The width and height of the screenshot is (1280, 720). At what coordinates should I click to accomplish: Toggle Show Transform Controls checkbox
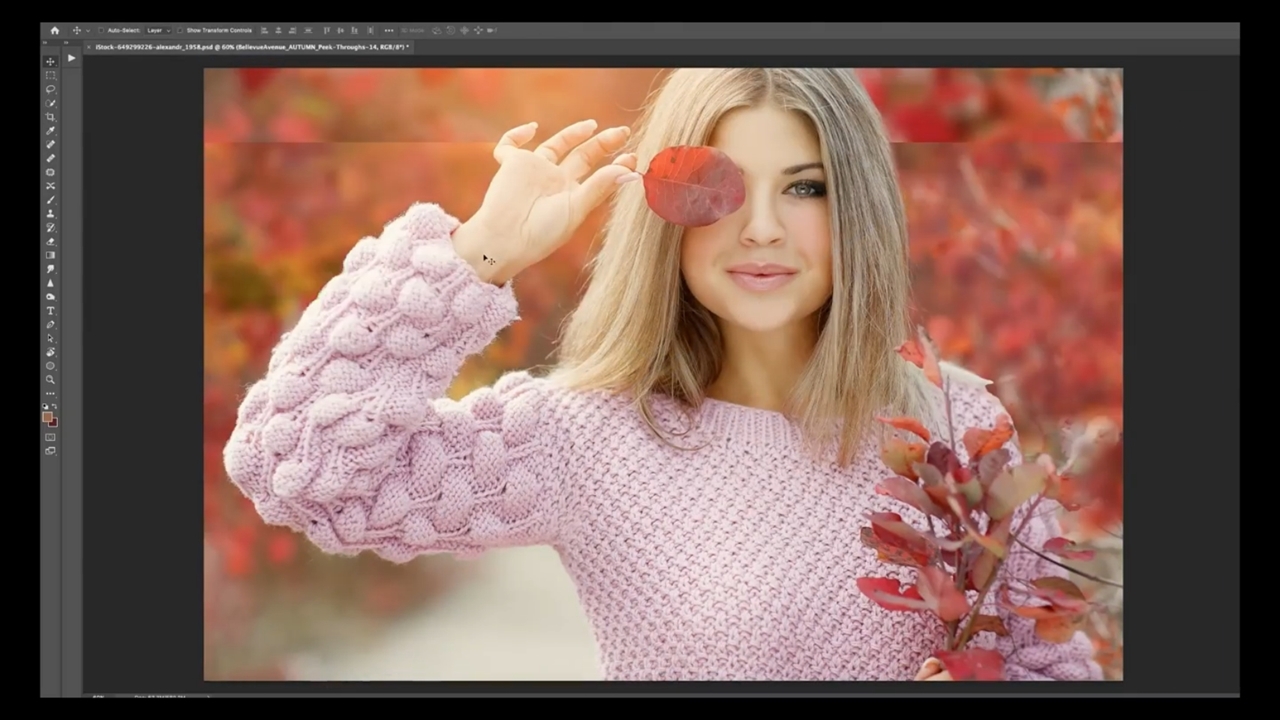(180, 31)
